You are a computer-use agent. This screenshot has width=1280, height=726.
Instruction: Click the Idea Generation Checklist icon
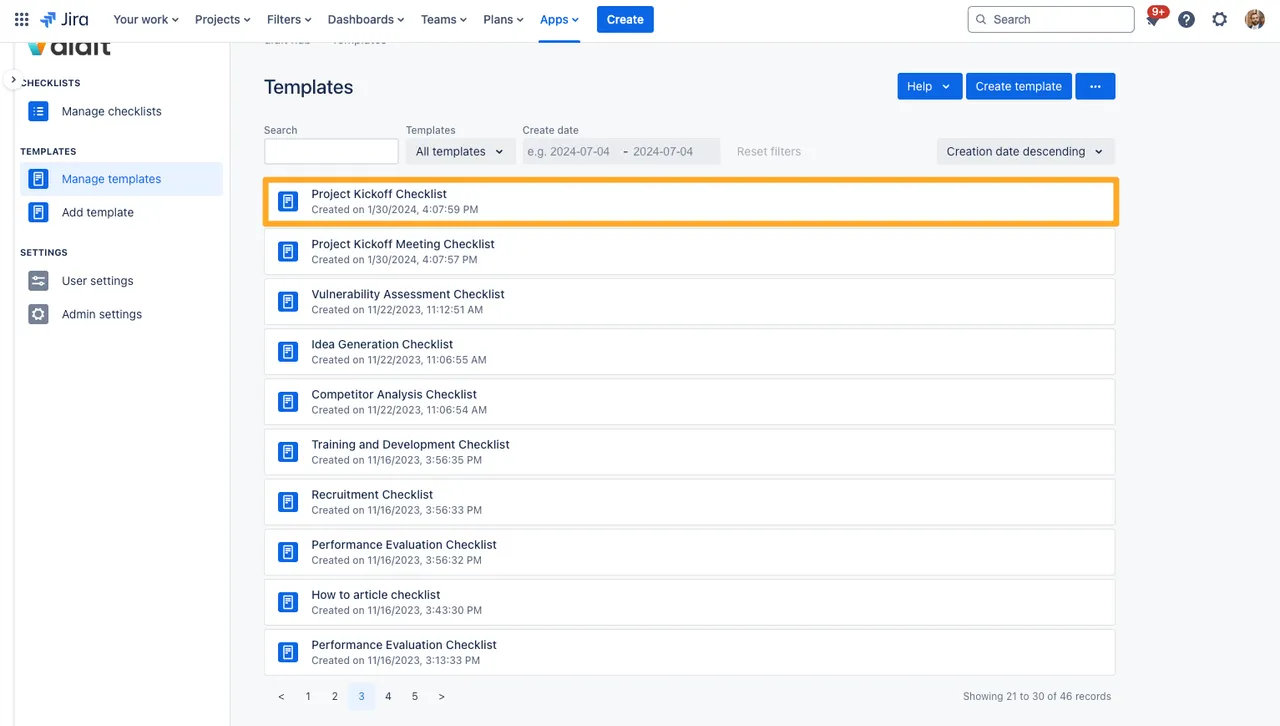tap(288, 352)
